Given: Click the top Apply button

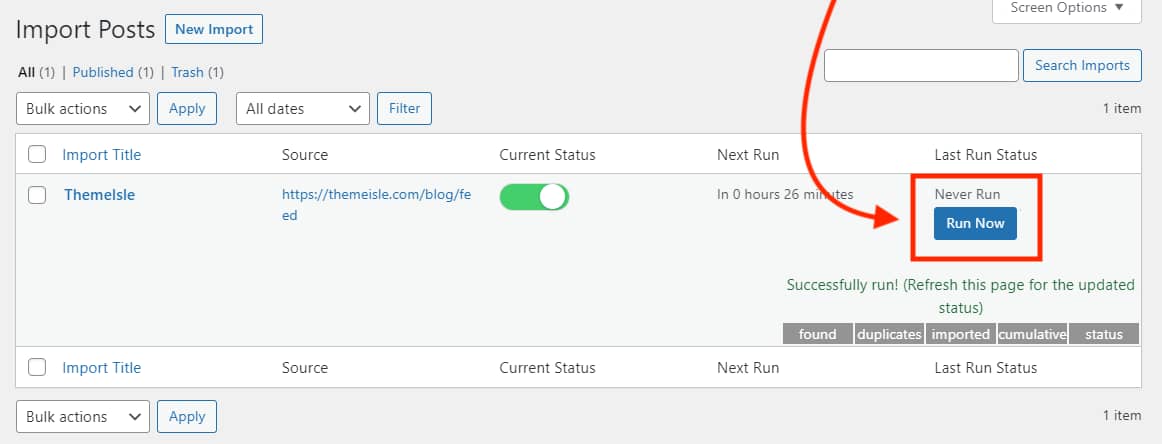Looking at the screenshot, I should [187, 108].
